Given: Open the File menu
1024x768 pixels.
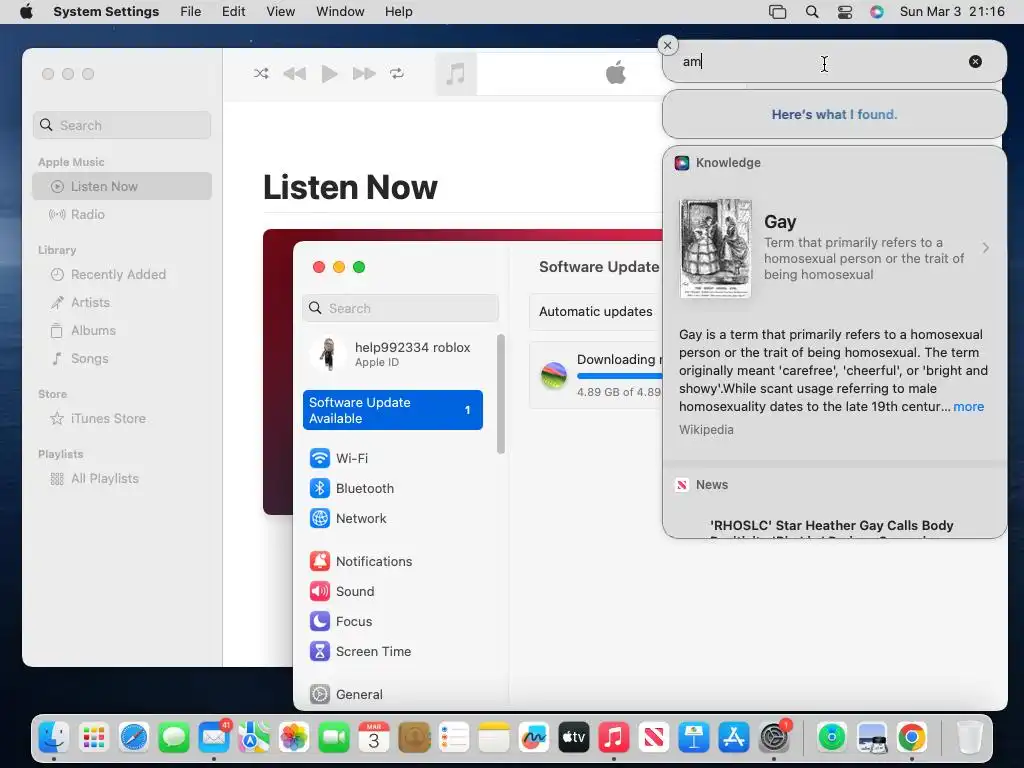Looking at the screenshot, I should (191, 12).
